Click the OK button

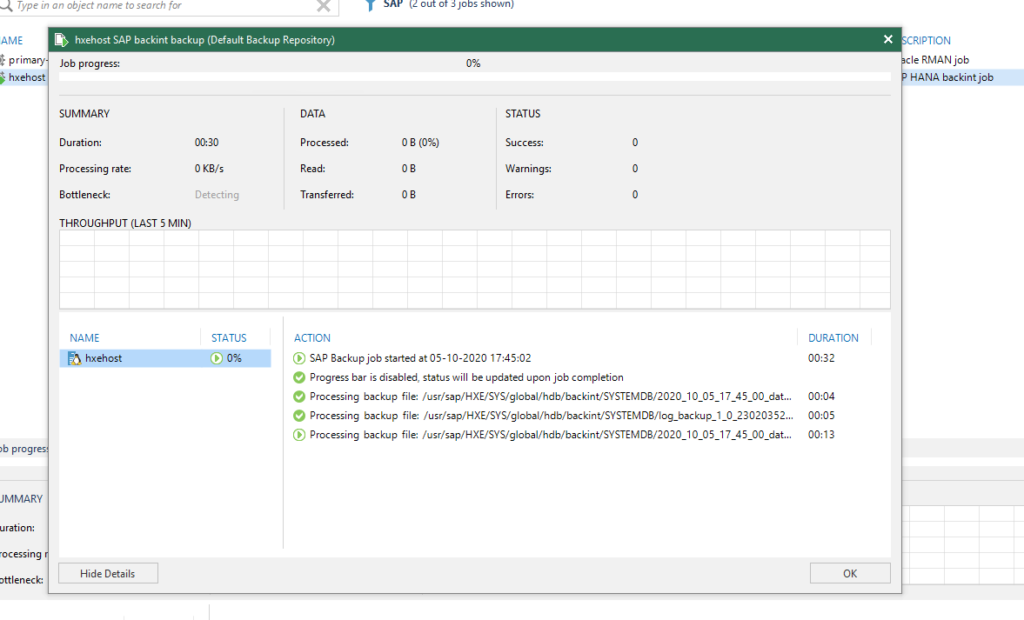click(850, 573)
